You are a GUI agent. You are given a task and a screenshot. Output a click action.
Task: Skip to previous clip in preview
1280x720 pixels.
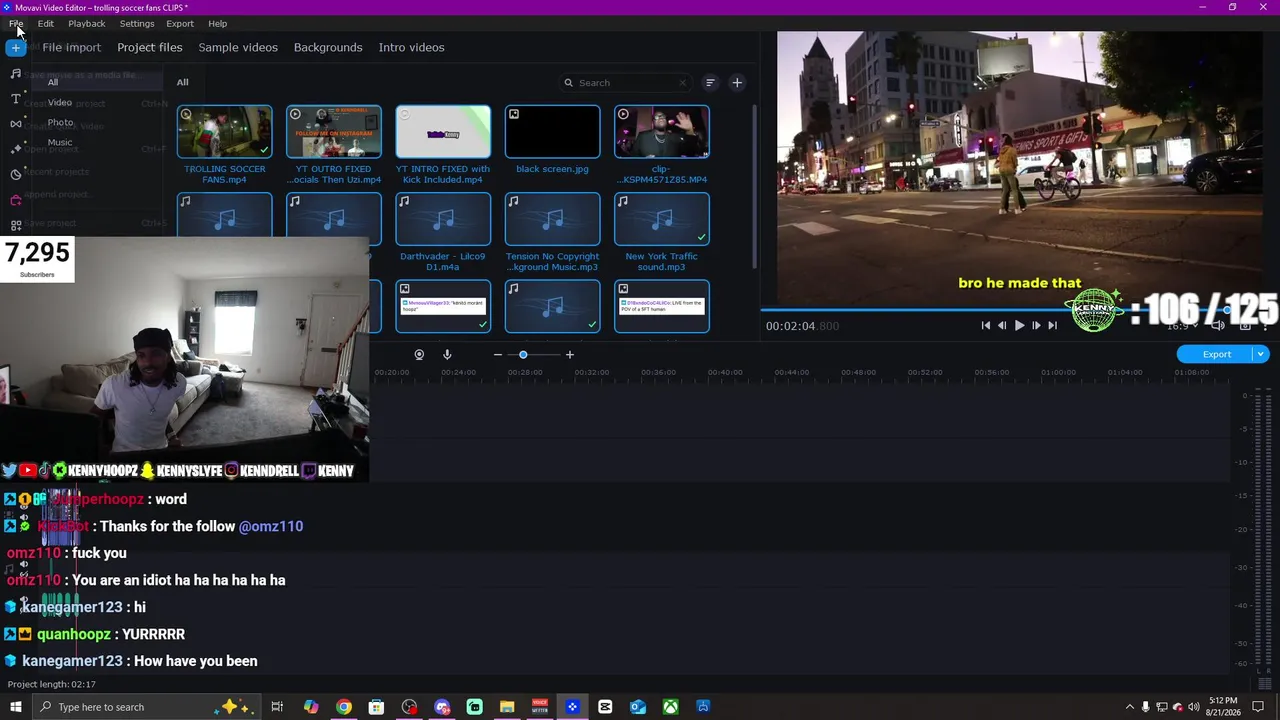(986, 325)
